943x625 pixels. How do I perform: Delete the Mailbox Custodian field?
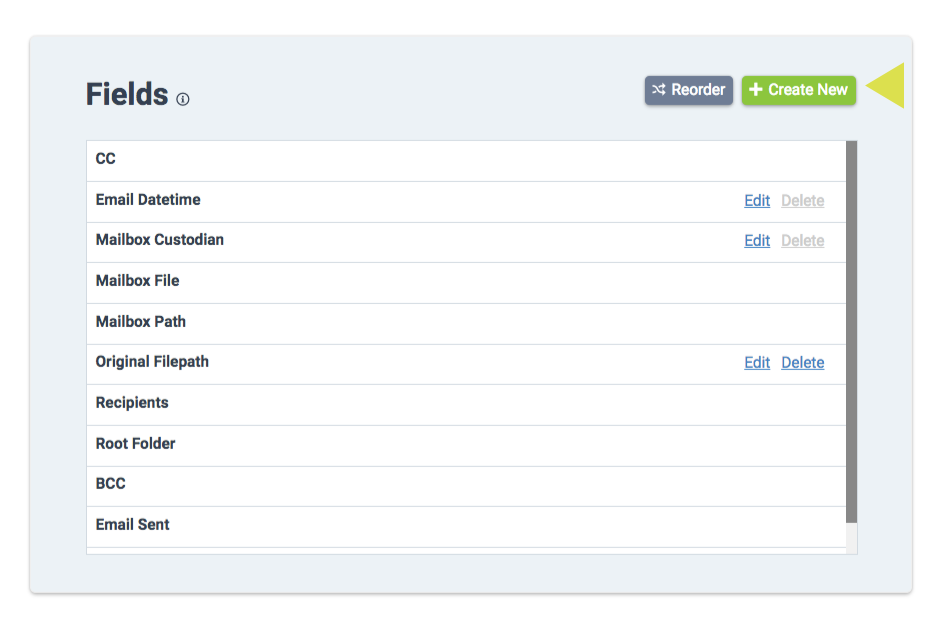point(802,241)
